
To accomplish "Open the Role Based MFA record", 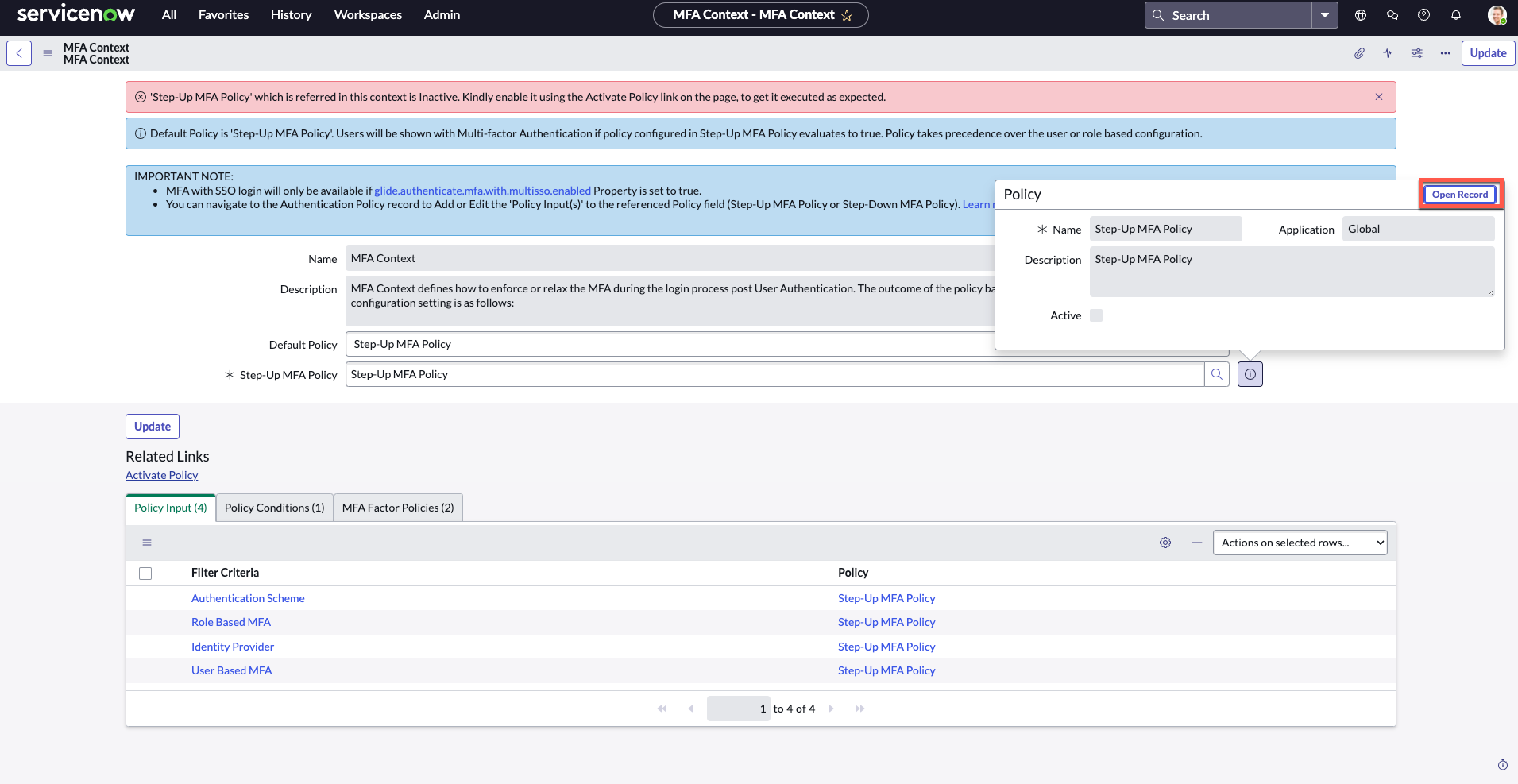I will click(x=231, y=622).
